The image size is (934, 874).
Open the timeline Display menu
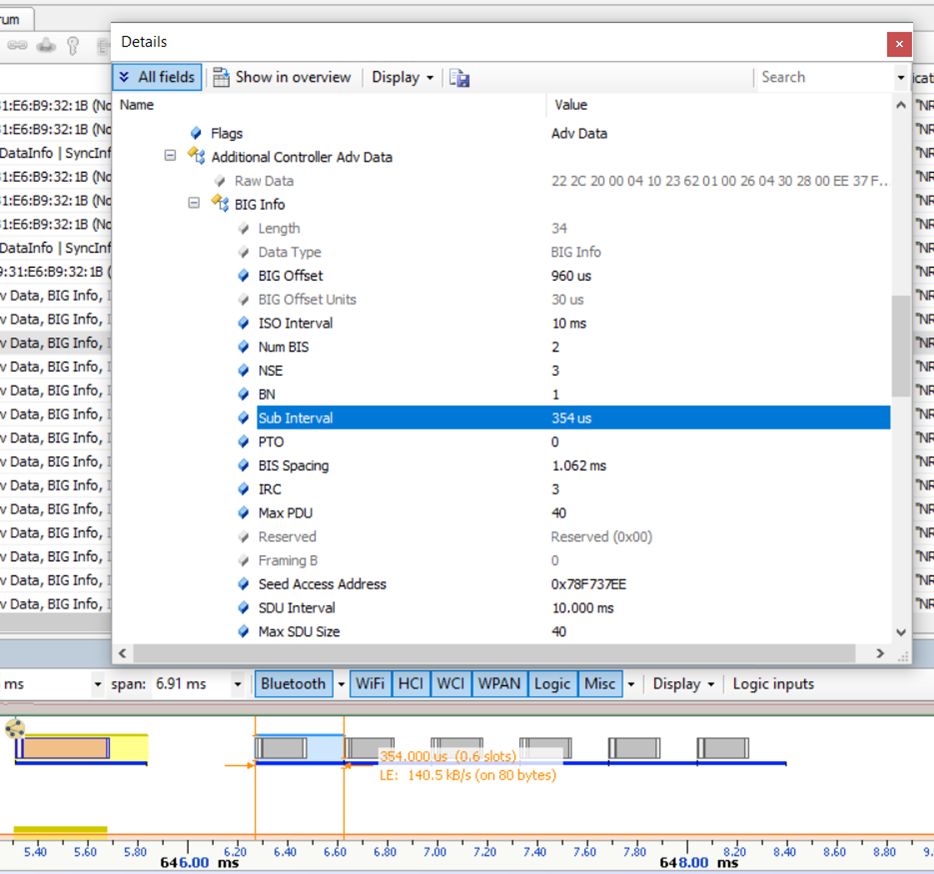[x=684, y=684]
